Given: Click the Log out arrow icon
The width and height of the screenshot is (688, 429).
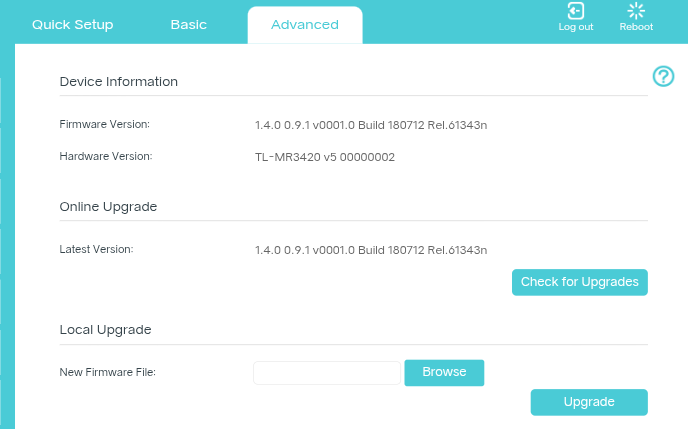Looking at the screenshot, I should click(x=575, y=11).
